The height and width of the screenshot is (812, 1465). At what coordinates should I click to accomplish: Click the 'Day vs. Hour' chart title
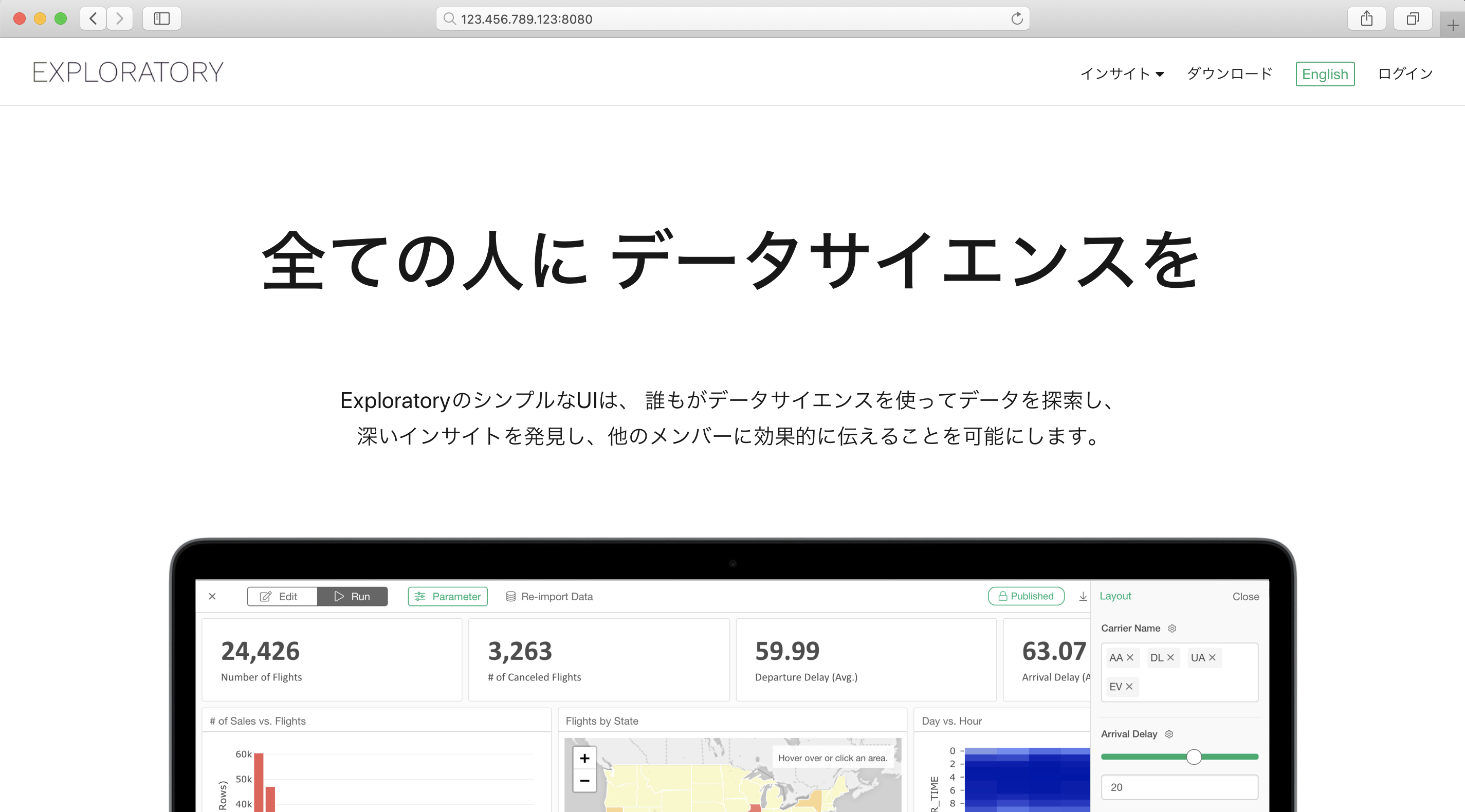coord(951,721)
